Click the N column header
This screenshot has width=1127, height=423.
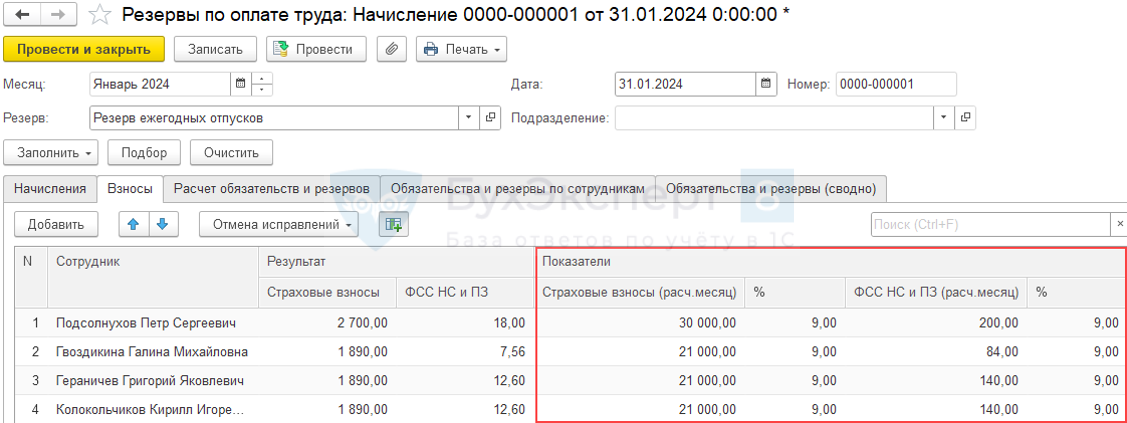coord(32,278)
